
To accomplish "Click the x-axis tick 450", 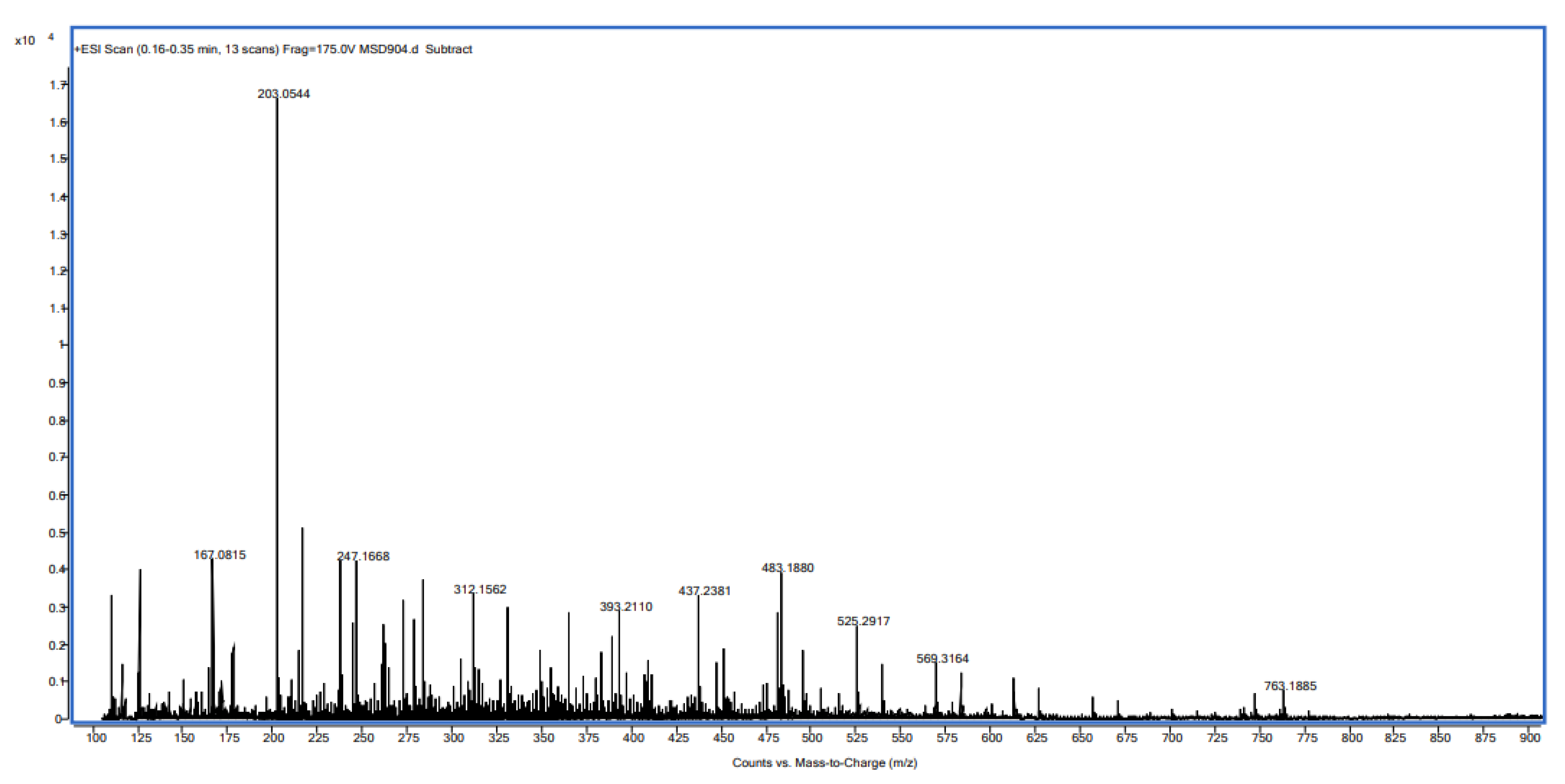I will tap(723, 738).
